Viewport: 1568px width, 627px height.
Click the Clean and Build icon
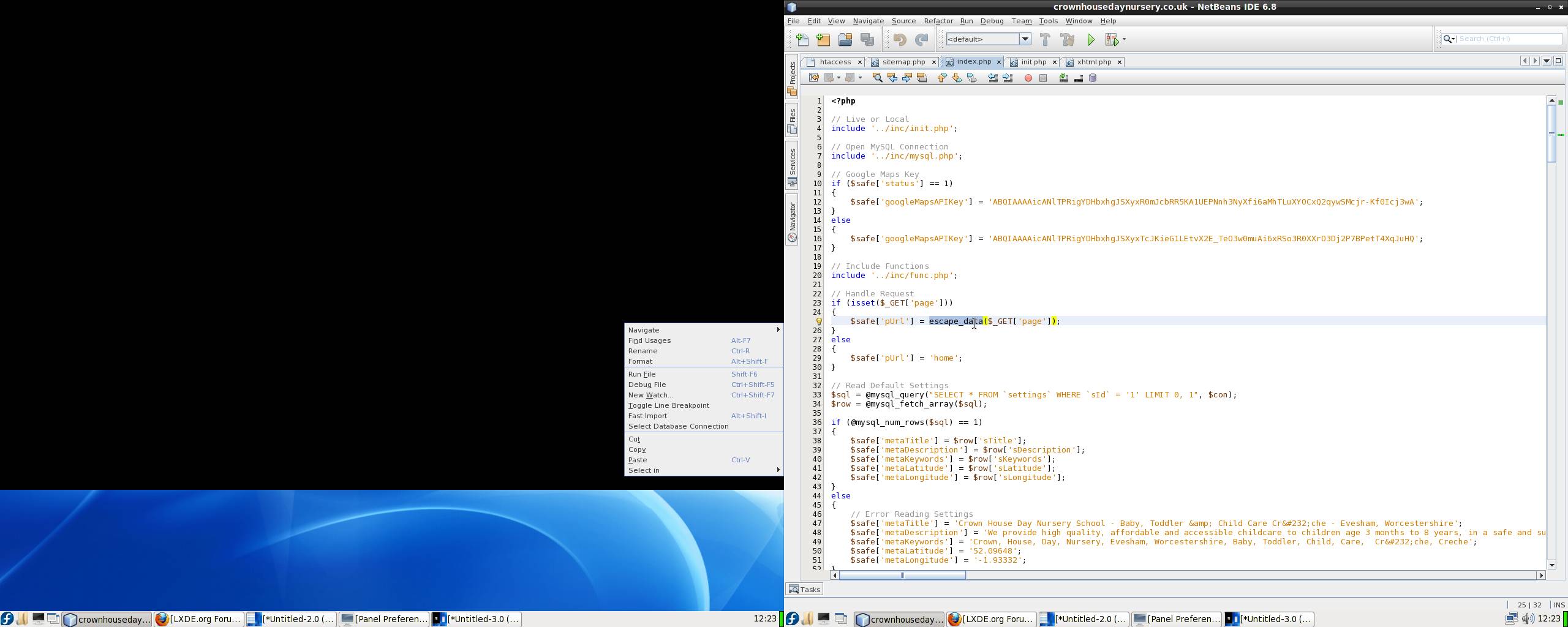pyautogui.click(x=1068, y=40)
